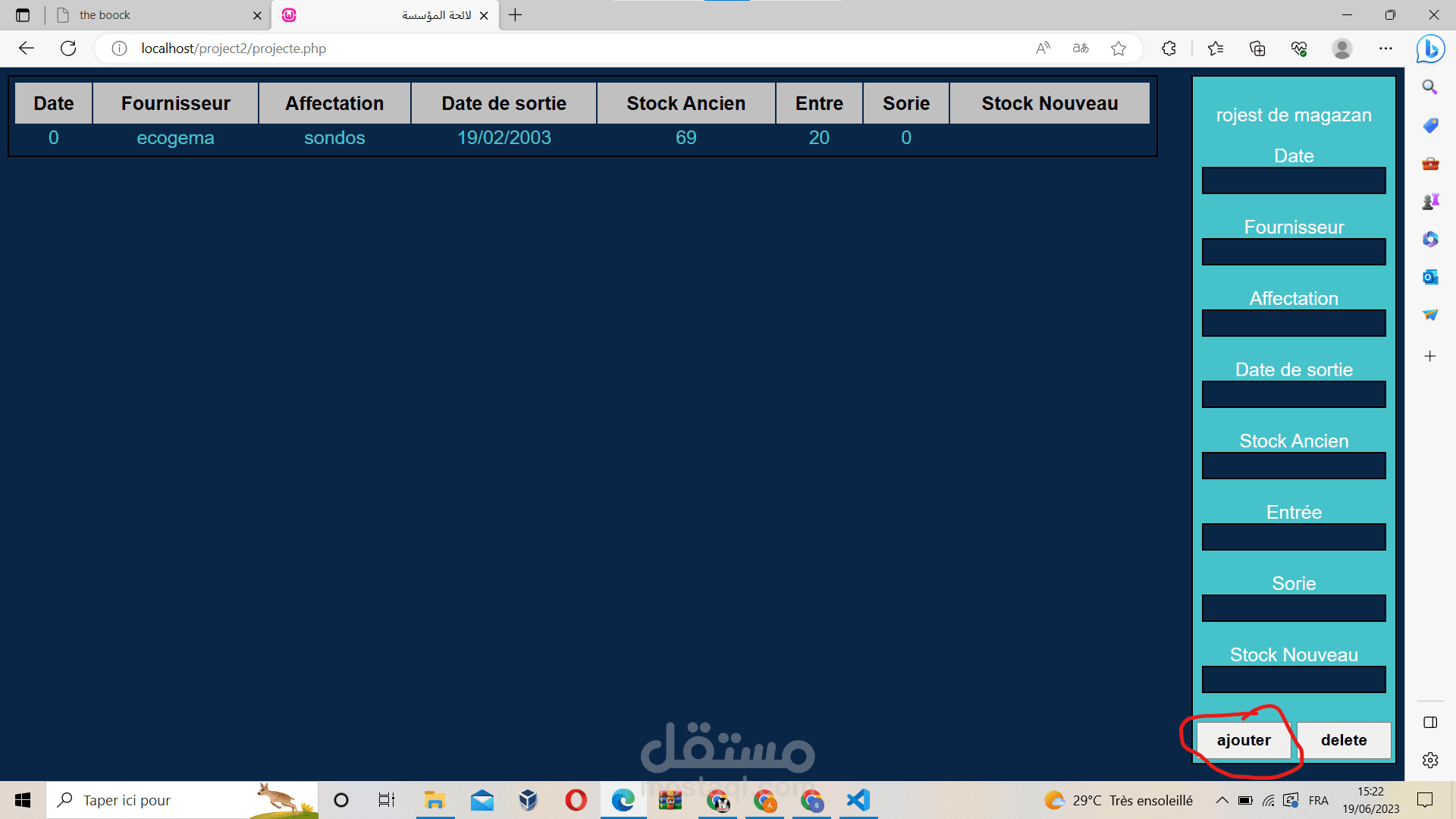Open Visual Studio Code from taskbar
The width and height of the screenshot is (1456, 819).
pos(858,800)
